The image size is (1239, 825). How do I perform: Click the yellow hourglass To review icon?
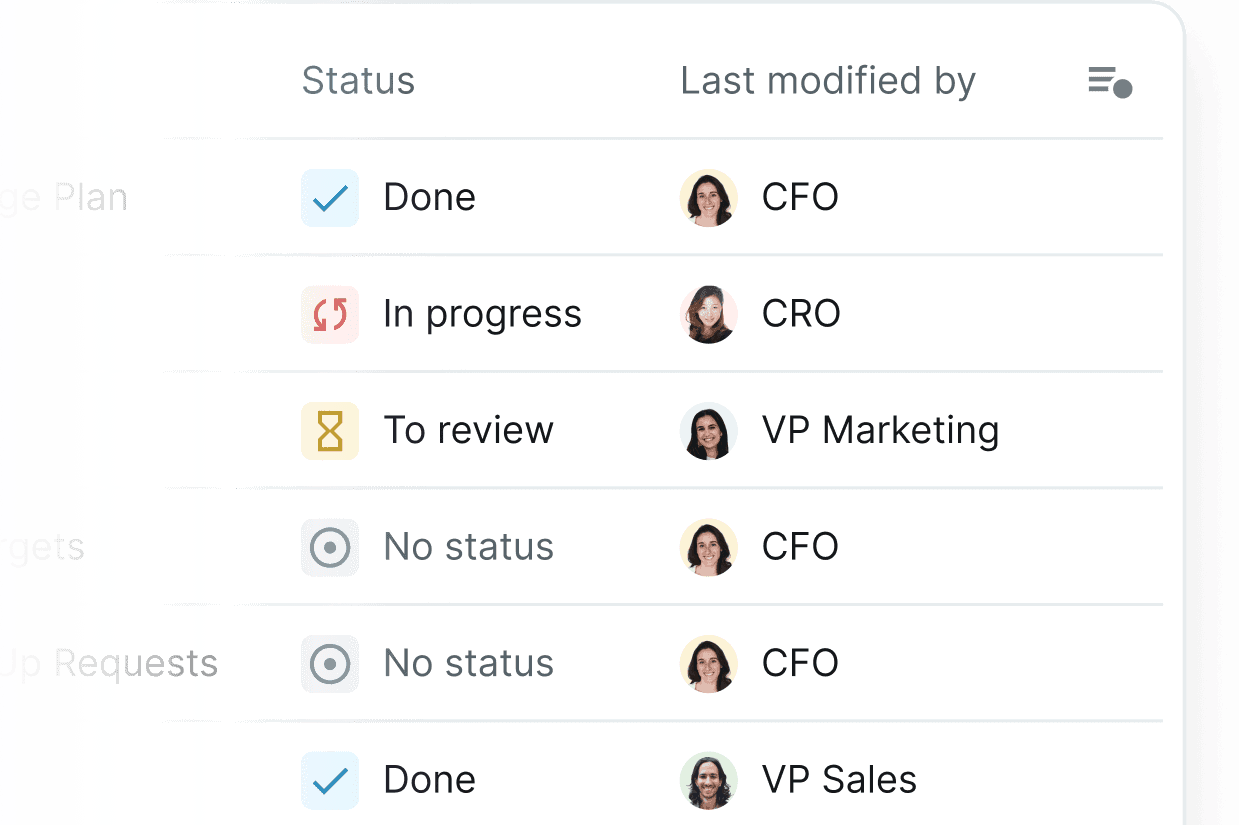(330, 431)
